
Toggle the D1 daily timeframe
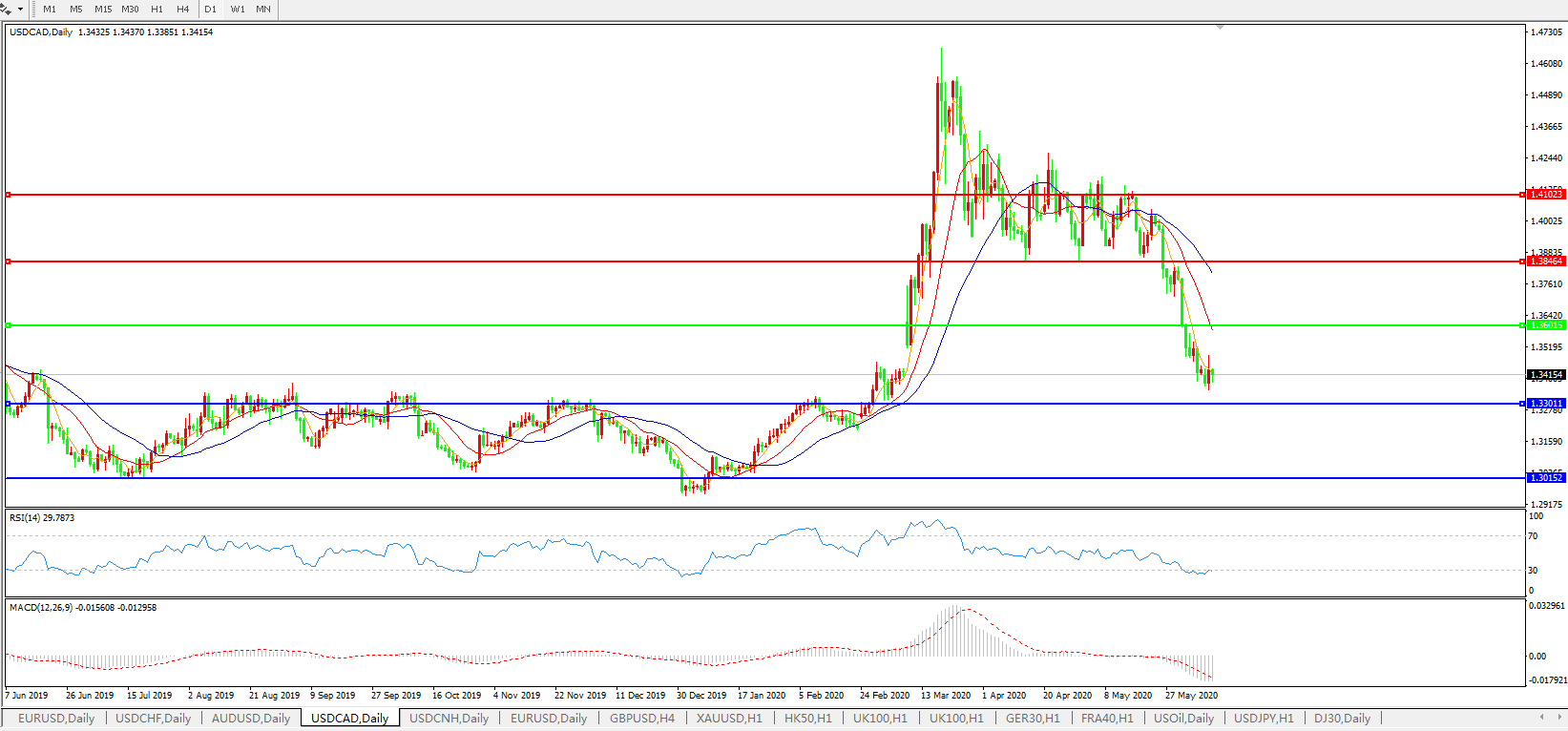(x=211, y=10)
